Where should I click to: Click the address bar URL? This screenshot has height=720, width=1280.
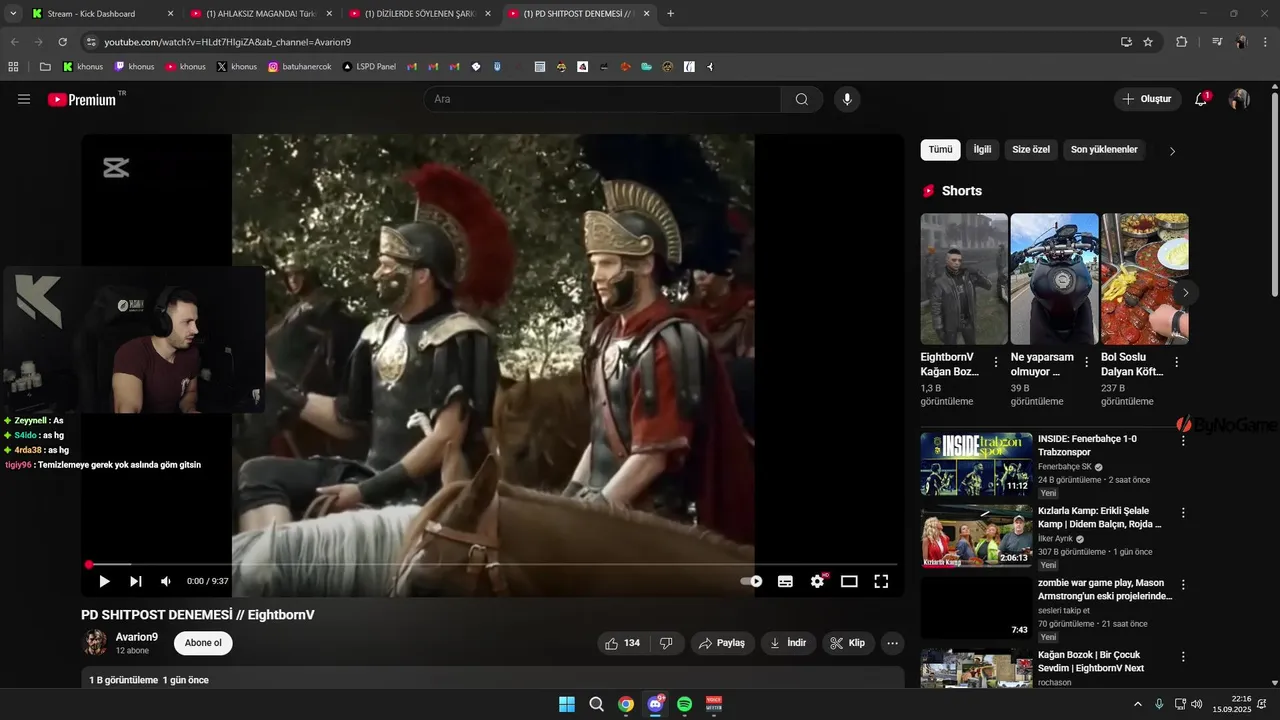click(x=228, y=42)
